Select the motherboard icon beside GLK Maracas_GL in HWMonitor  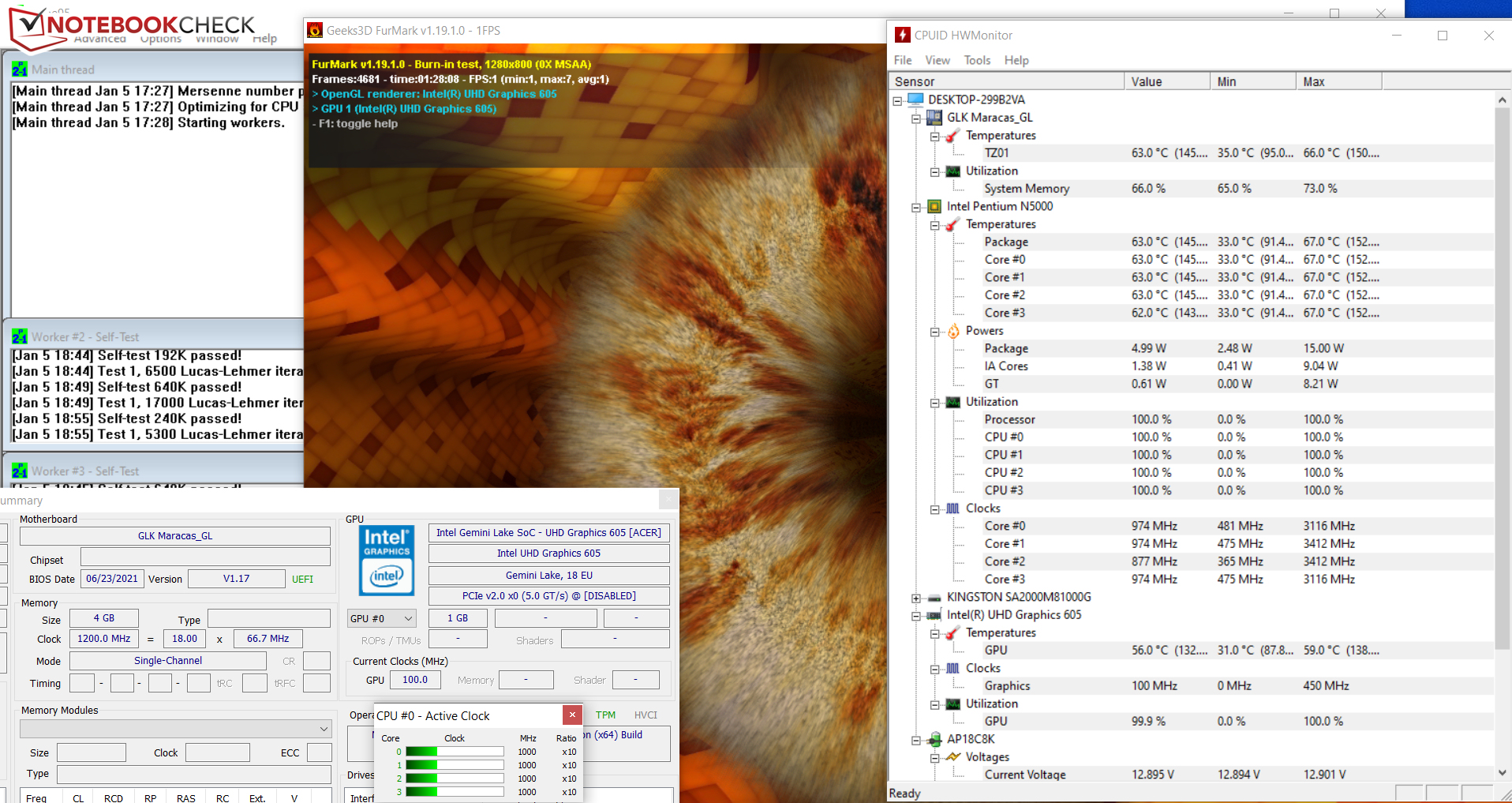[934, 118]
